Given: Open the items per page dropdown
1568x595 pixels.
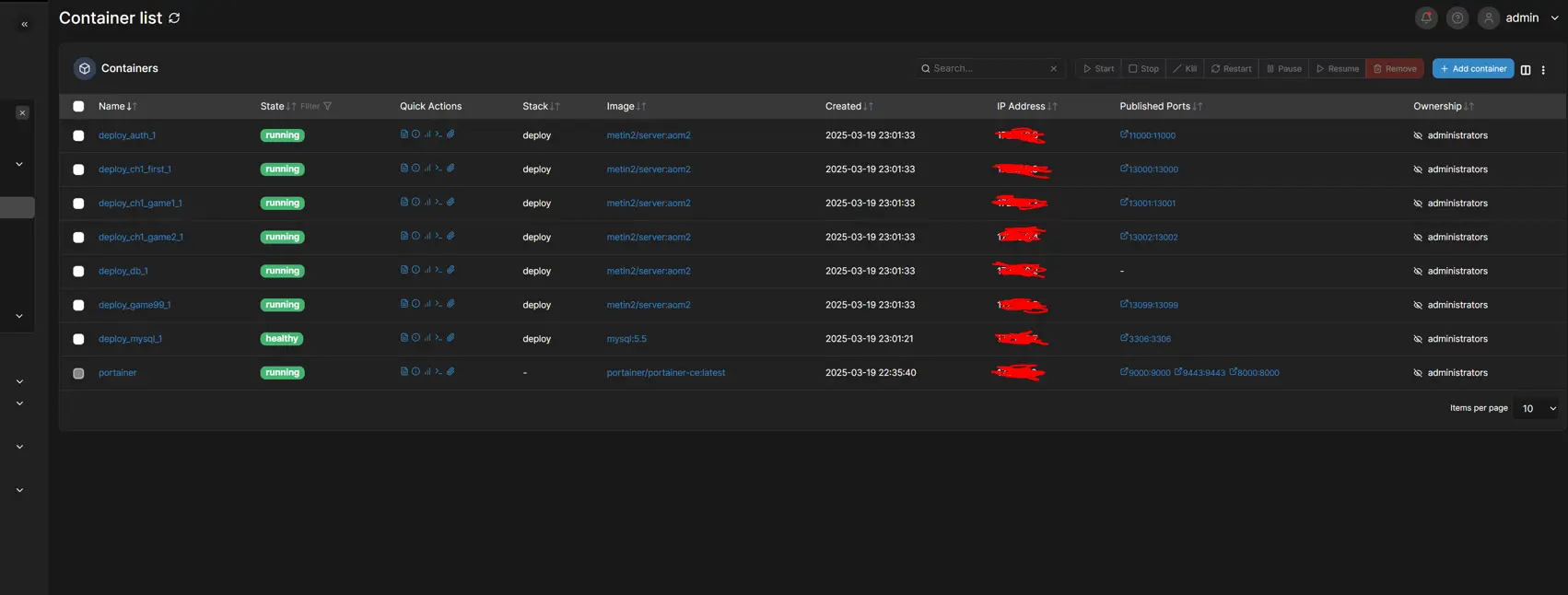Looking at the screenshot, I should 1539,408.
